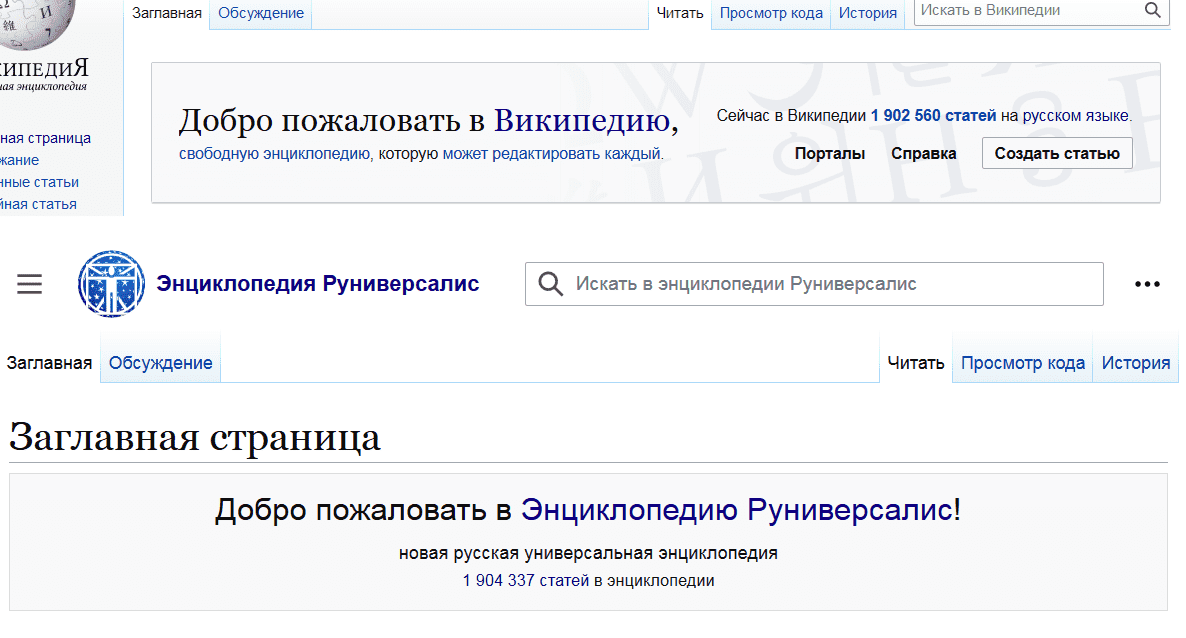This screenshot has height=638, width=1186.
Task: Click the Wikipedia search input field
Action: click(1020, 12)
